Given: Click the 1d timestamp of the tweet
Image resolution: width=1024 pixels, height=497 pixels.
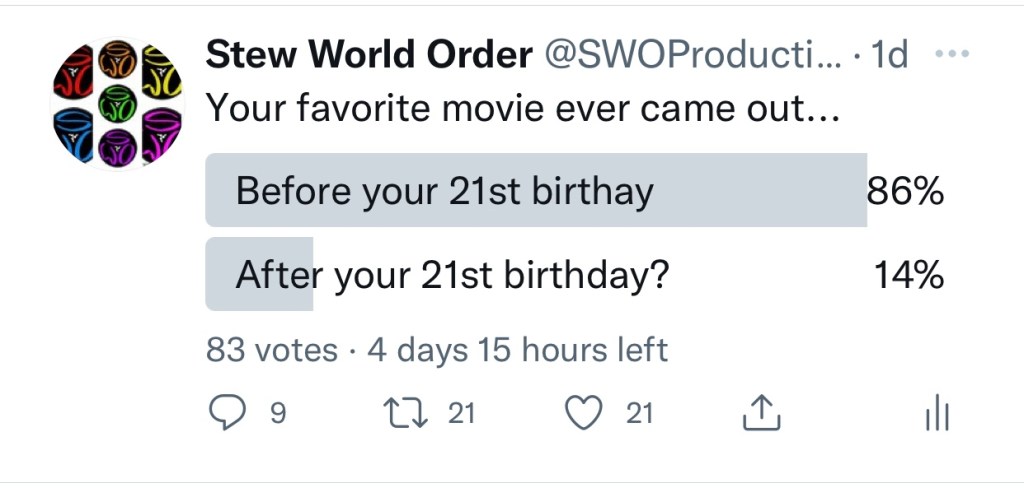Looking at the screenshot, I should click(x=889, y=56).
